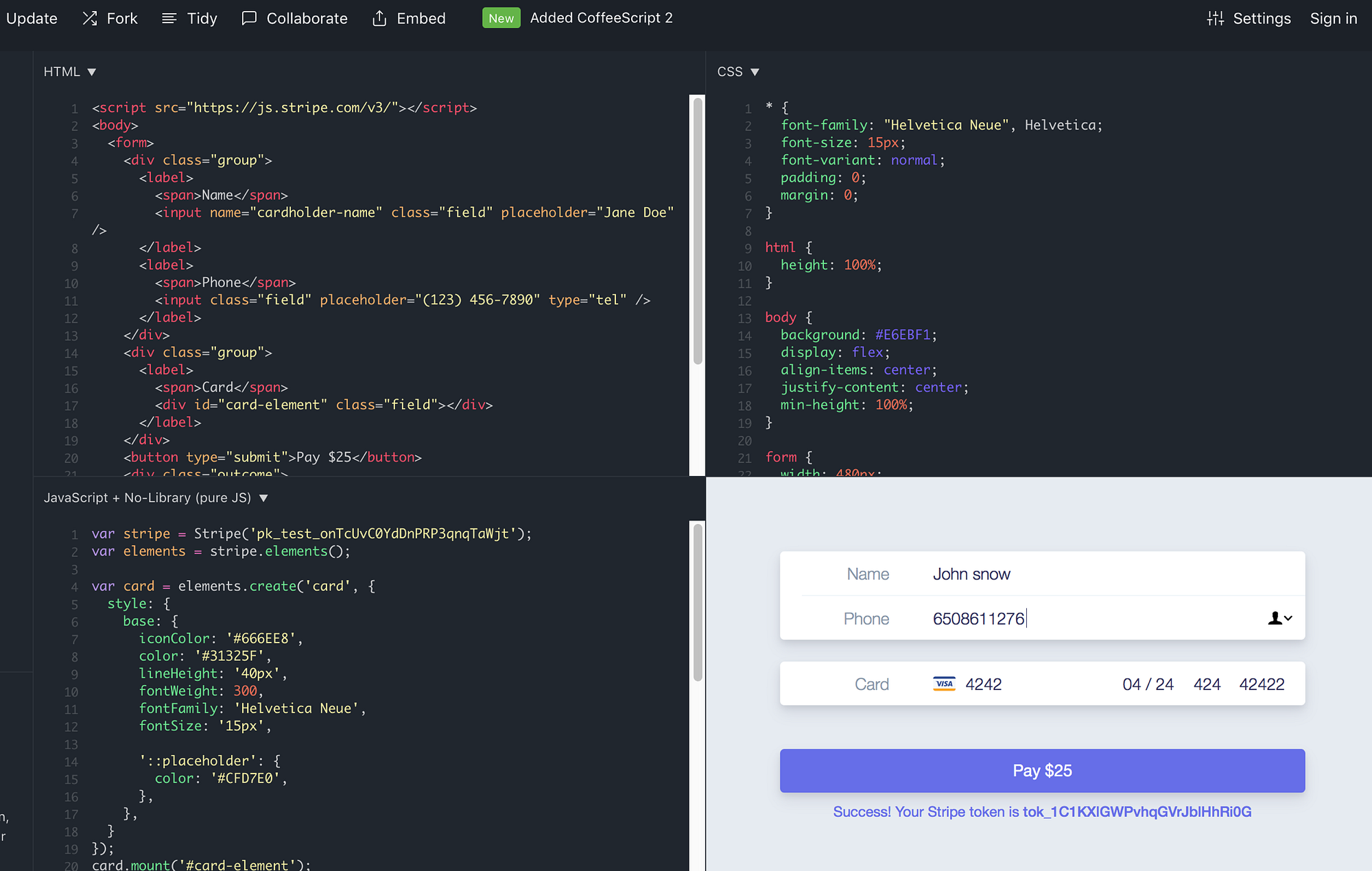Click the green New badge

click(501, 18)
